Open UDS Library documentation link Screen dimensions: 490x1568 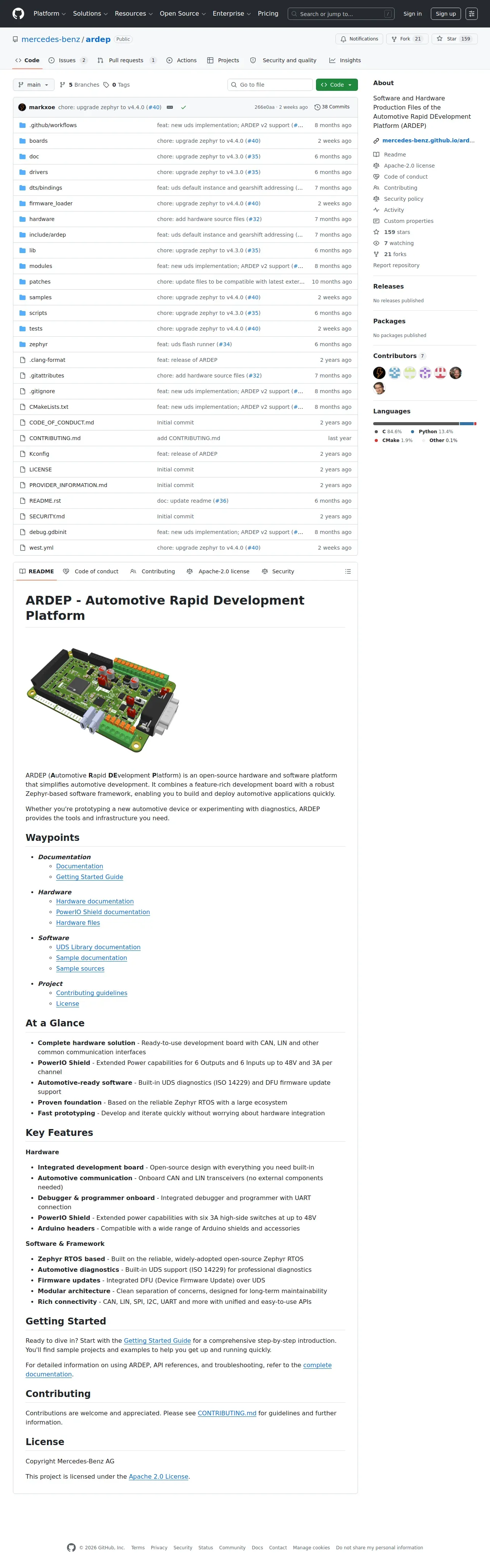point(98,948)
